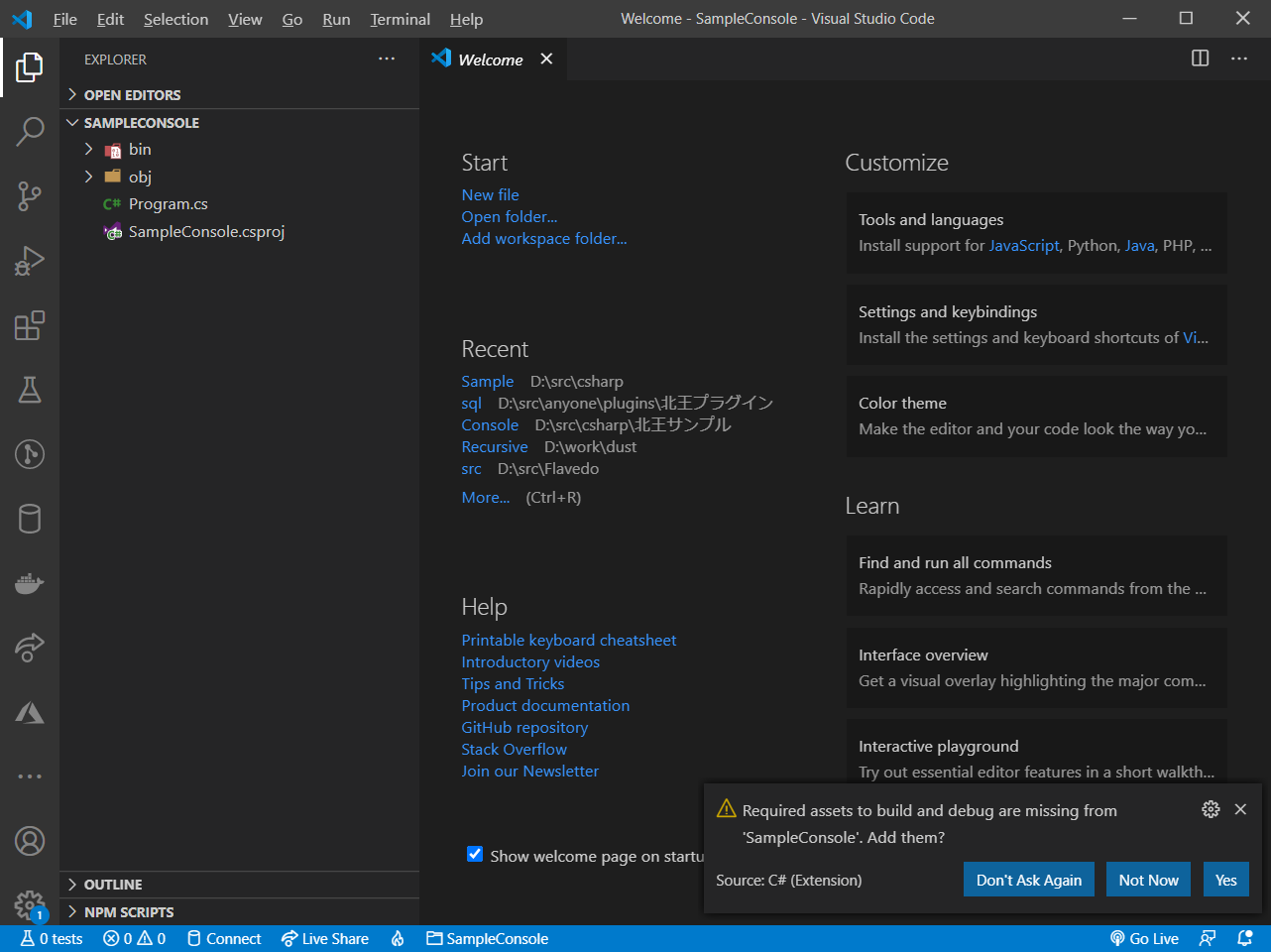Open More... recent items link
The height and width of the screenshot is (952, 1271).
pyautogui.click(x=486, y=497)
